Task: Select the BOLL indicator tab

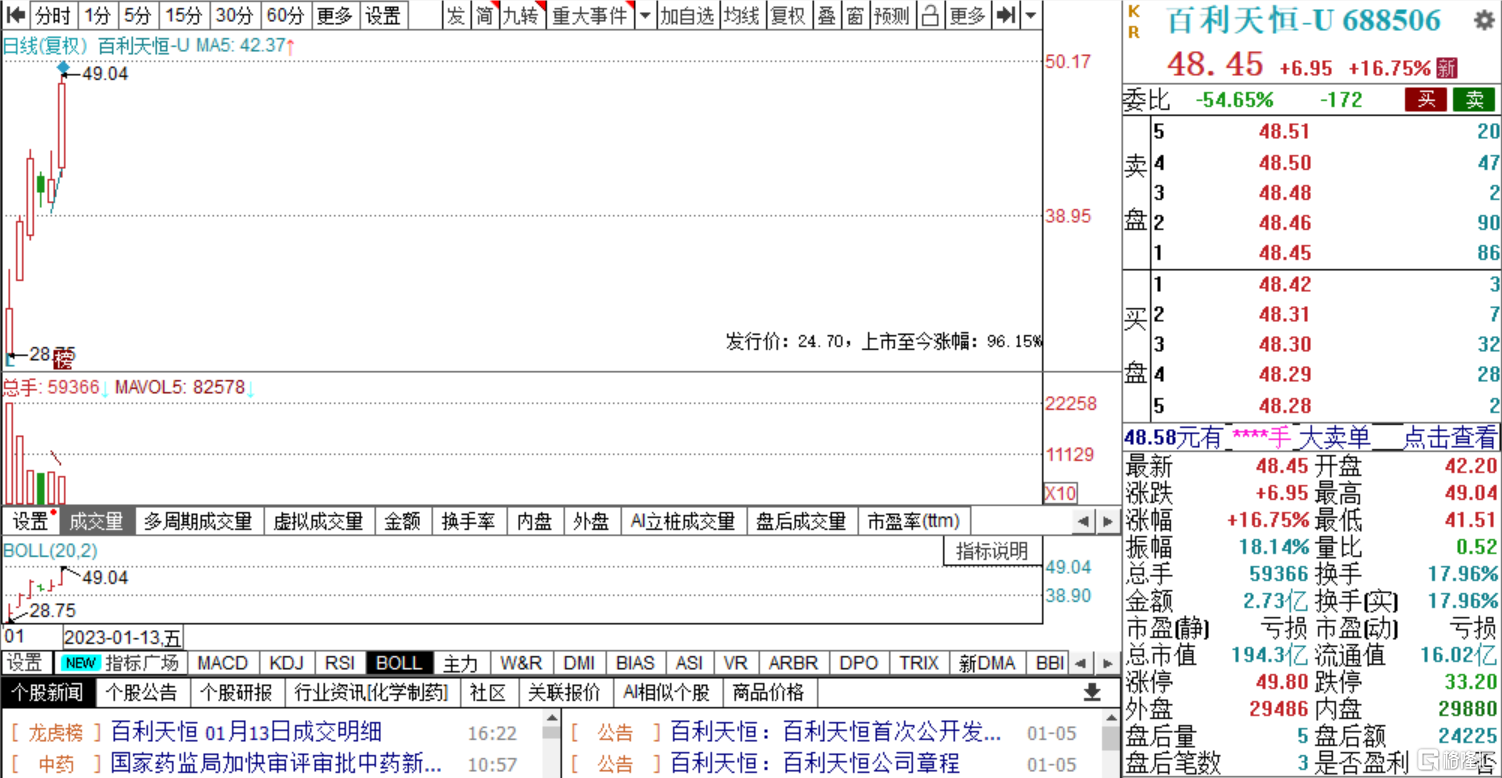Action: tap(399, 663)
